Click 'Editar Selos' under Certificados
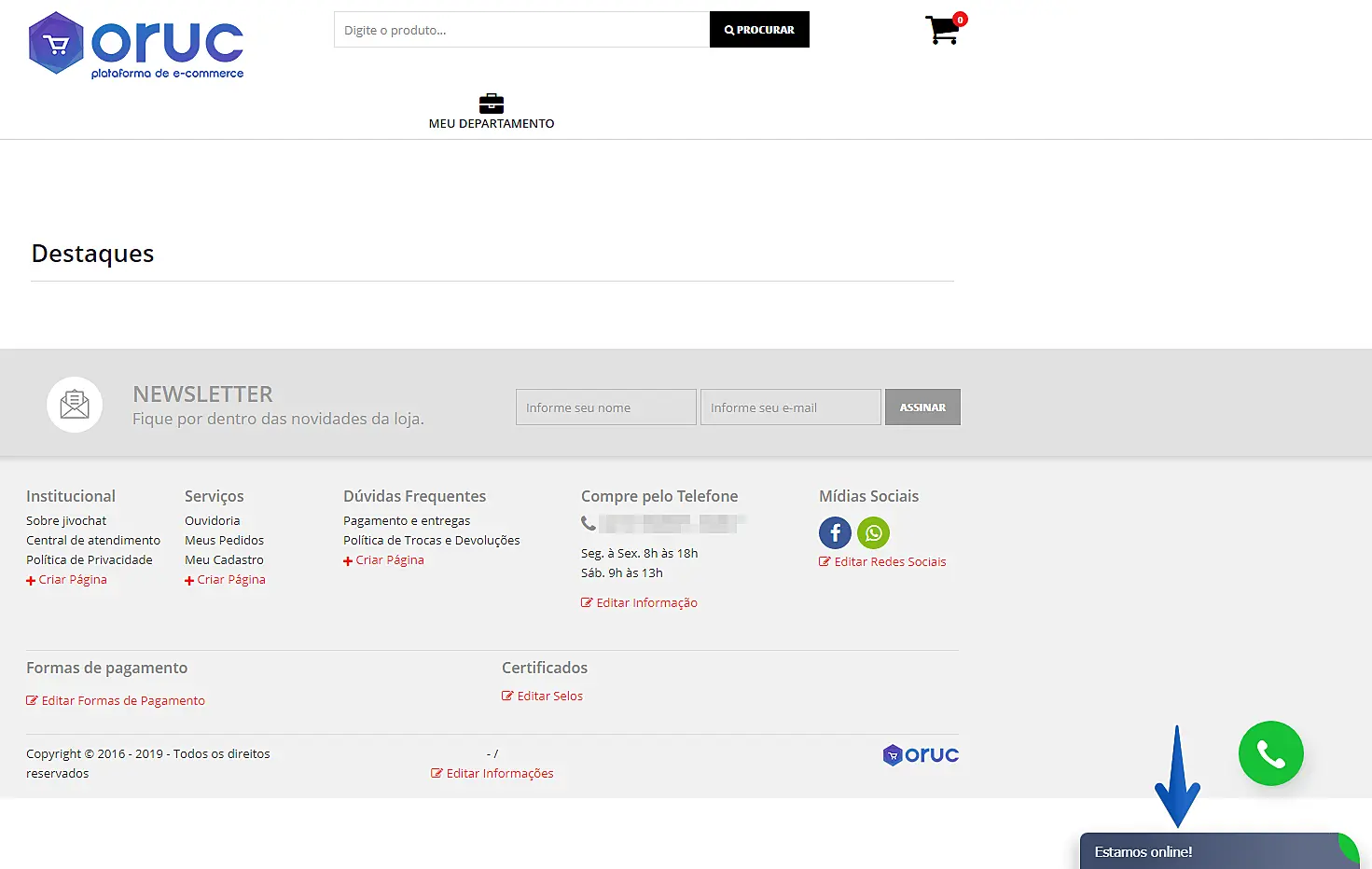The width and height of the screenshot is (1372, 869). point(549,696)
